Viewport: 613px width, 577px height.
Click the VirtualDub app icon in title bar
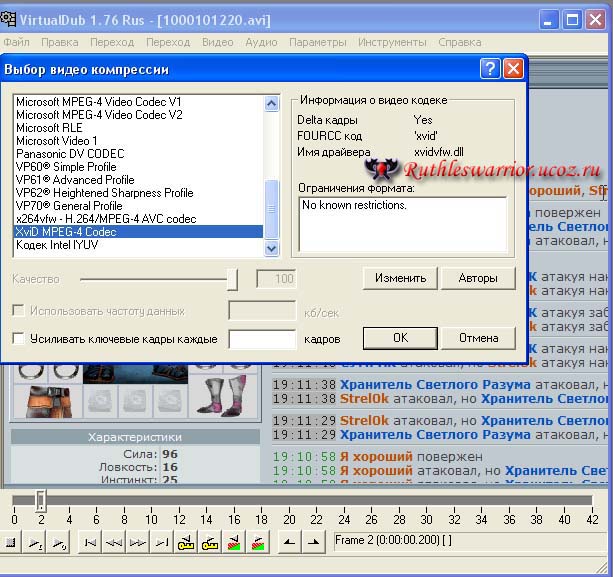pos(8,20)
